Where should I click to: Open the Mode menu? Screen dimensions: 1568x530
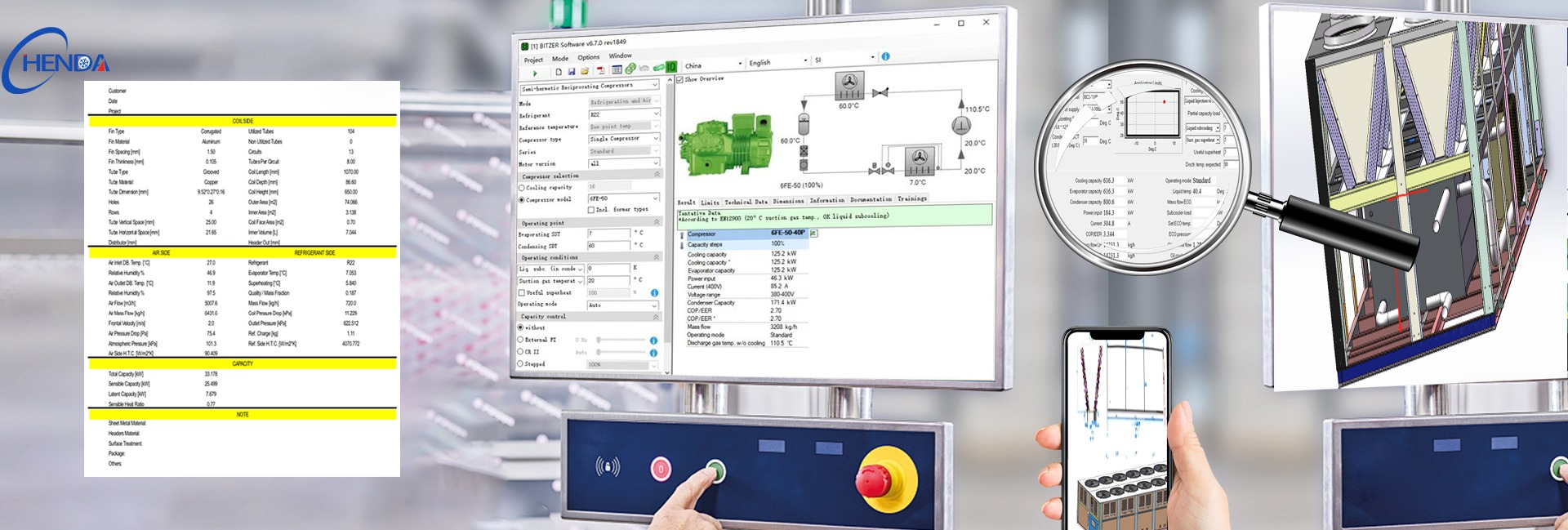[560, 59]
